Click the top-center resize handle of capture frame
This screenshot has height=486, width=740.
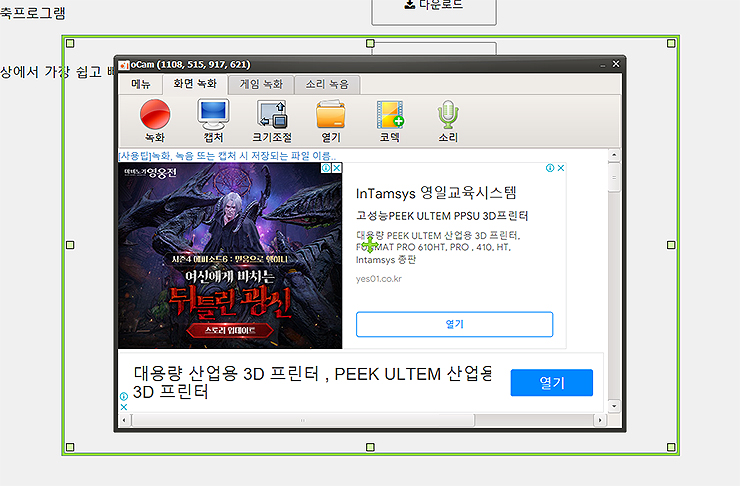(x=370, y=43)
